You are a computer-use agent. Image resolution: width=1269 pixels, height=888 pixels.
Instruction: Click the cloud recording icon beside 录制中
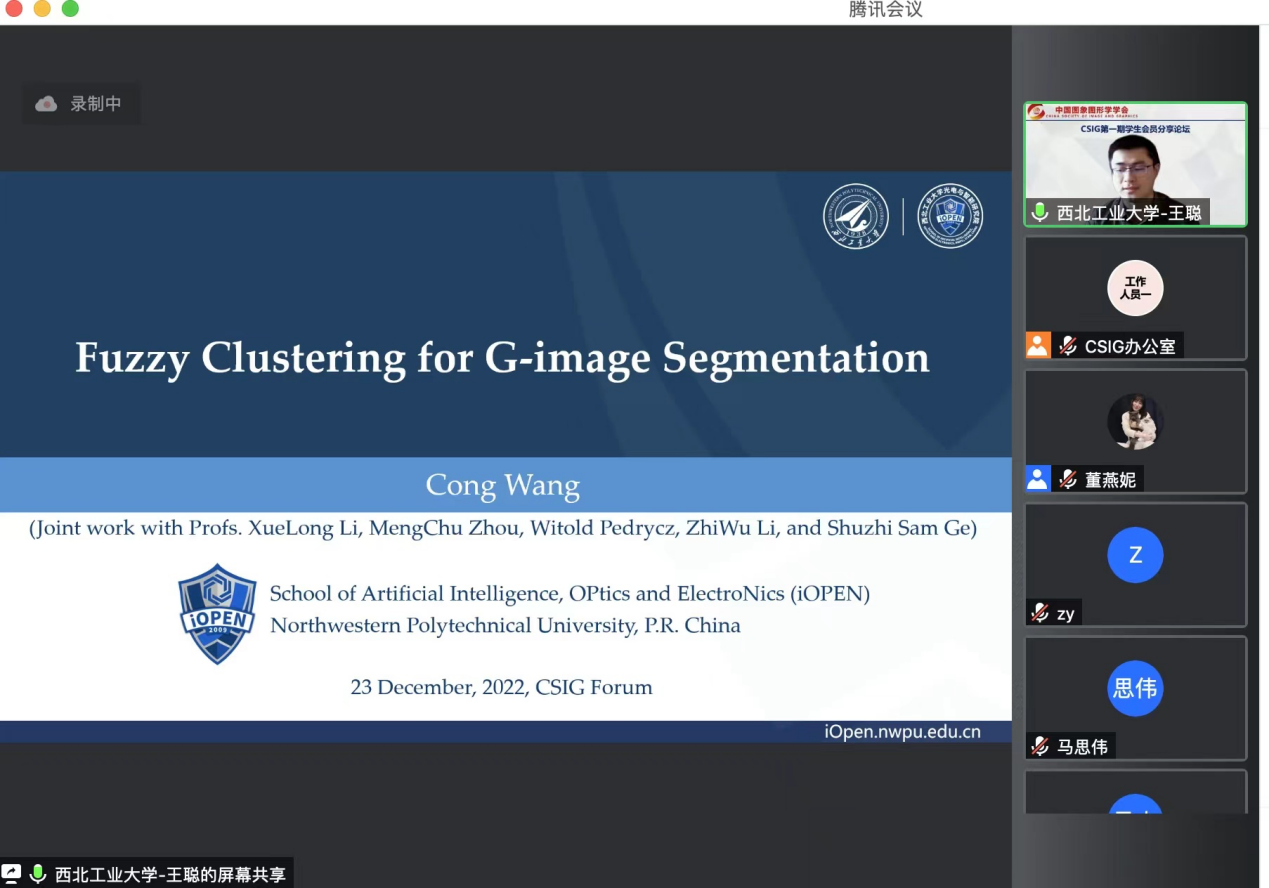pyautogui.click(x=46, y=104)
